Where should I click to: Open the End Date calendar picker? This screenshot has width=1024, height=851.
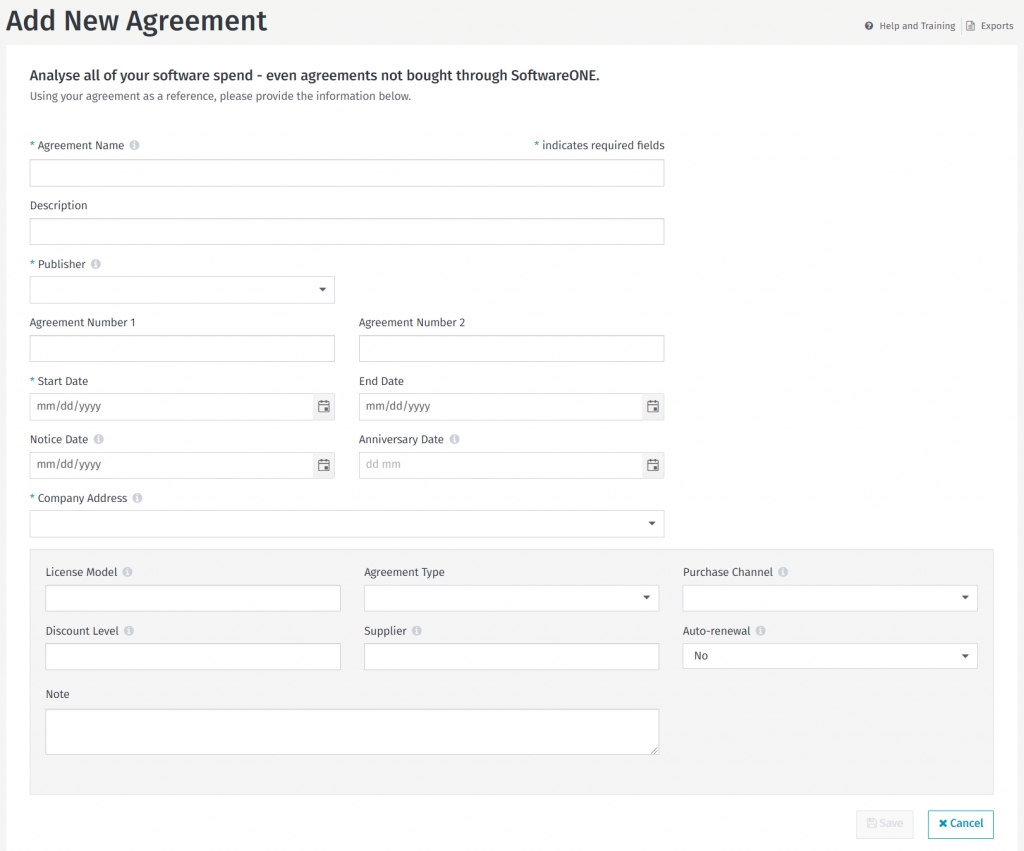[652, 407]
